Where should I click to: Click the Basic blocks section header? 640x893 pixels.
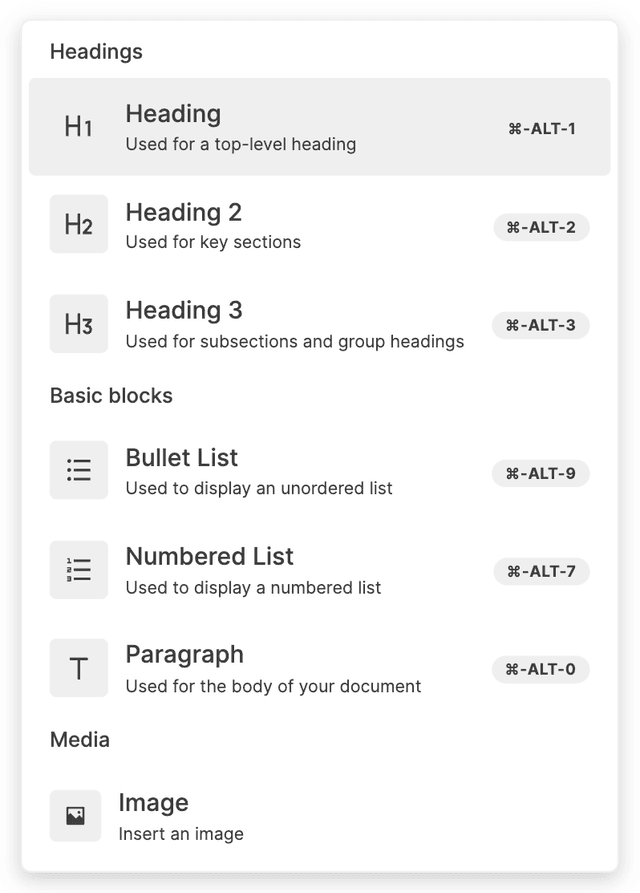click(111, 396)
